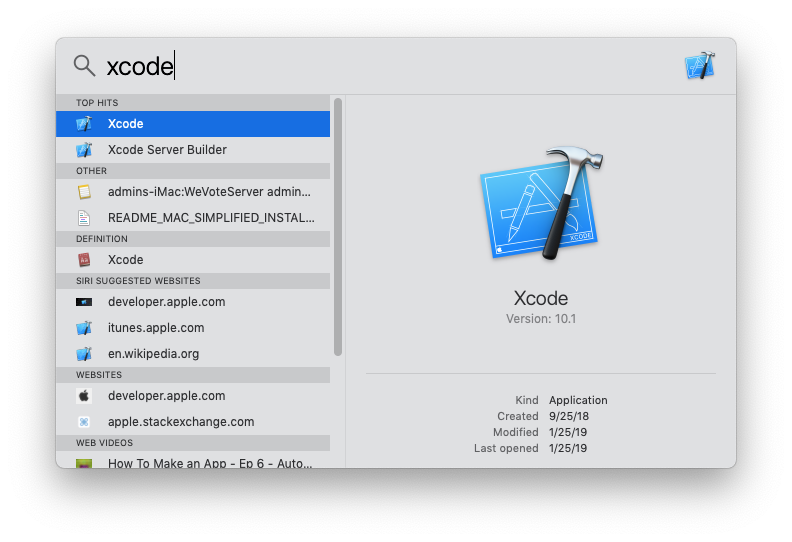
Task: Click Apple logo icon beside developer.apple.com
Action: tap(84, 396)
